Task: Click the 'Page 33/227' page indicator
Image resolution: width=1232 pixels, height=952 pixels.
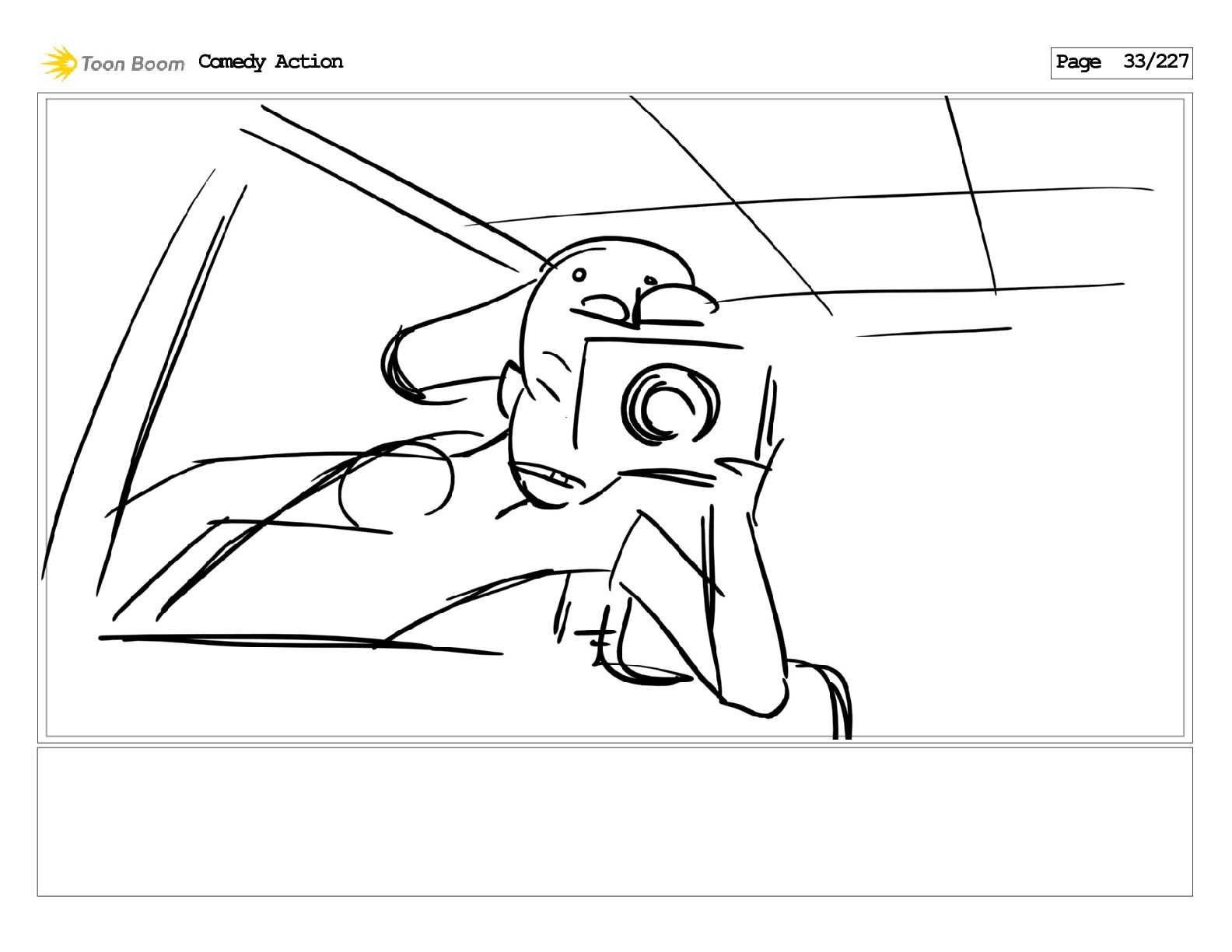Action: pyautogui.click(x=1121, y=62)
